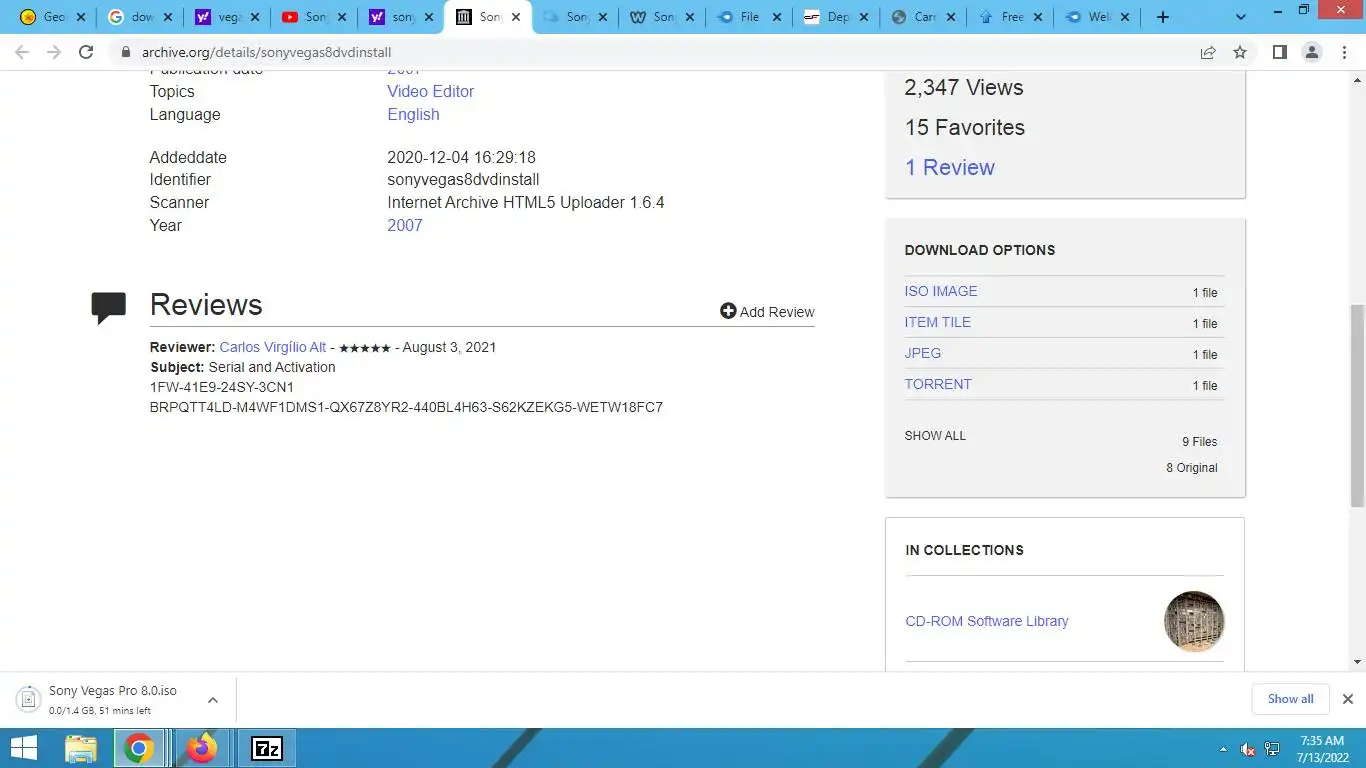
Task: Open the browser side panel
Action: 1279,52
